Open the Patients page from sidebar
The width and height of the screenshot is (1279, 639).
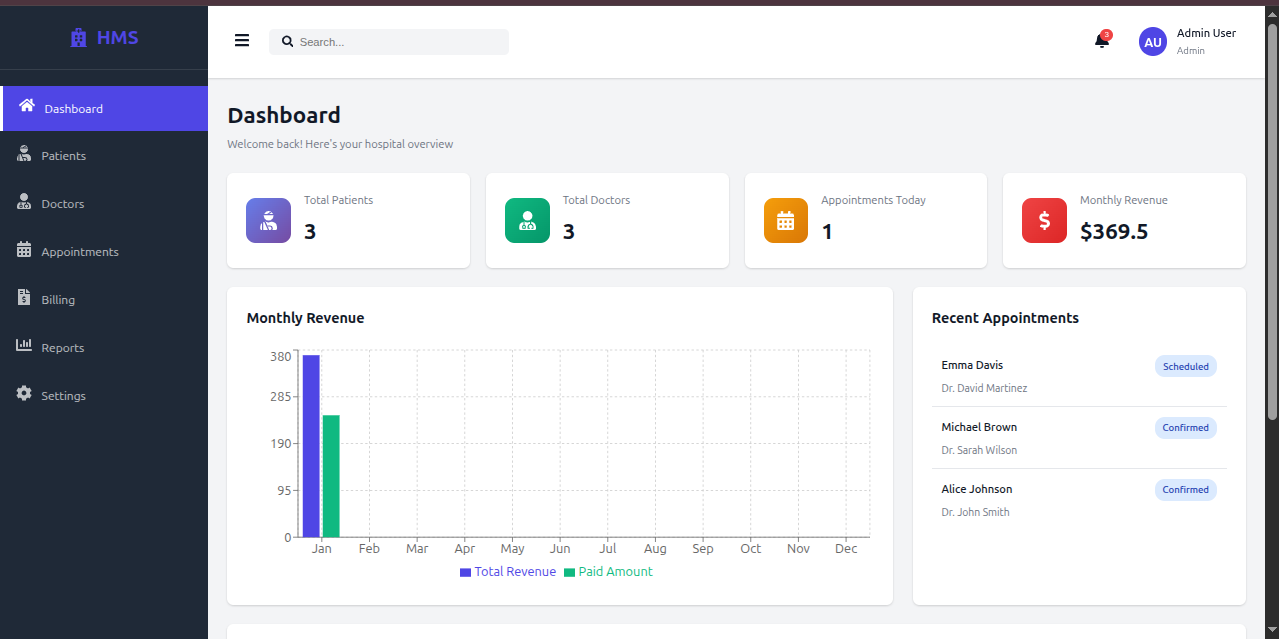coord(104,156)
